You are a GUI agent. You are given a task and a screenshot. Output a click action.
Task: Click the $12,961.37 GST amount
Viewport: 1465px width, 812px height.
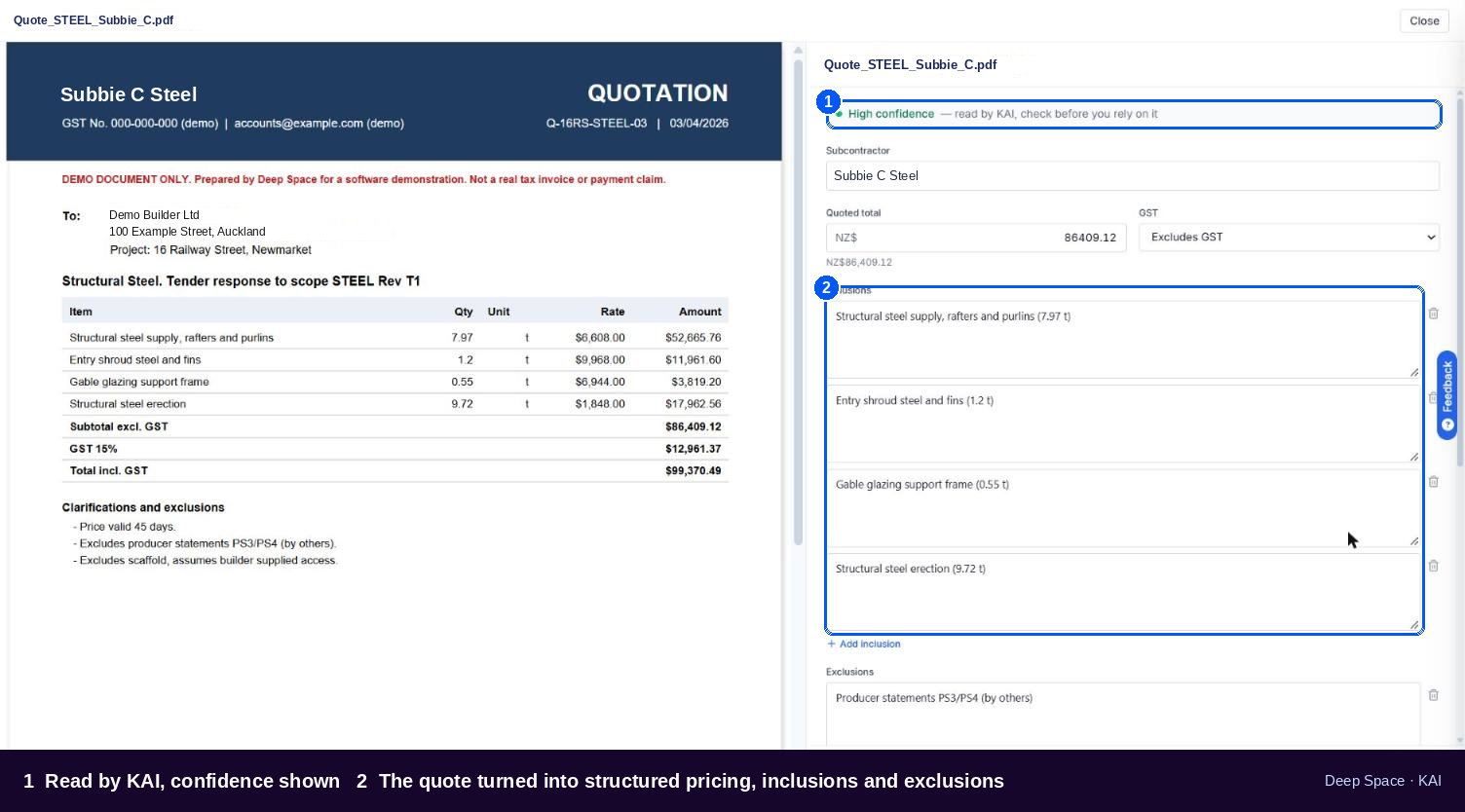(x=693, y=449)
